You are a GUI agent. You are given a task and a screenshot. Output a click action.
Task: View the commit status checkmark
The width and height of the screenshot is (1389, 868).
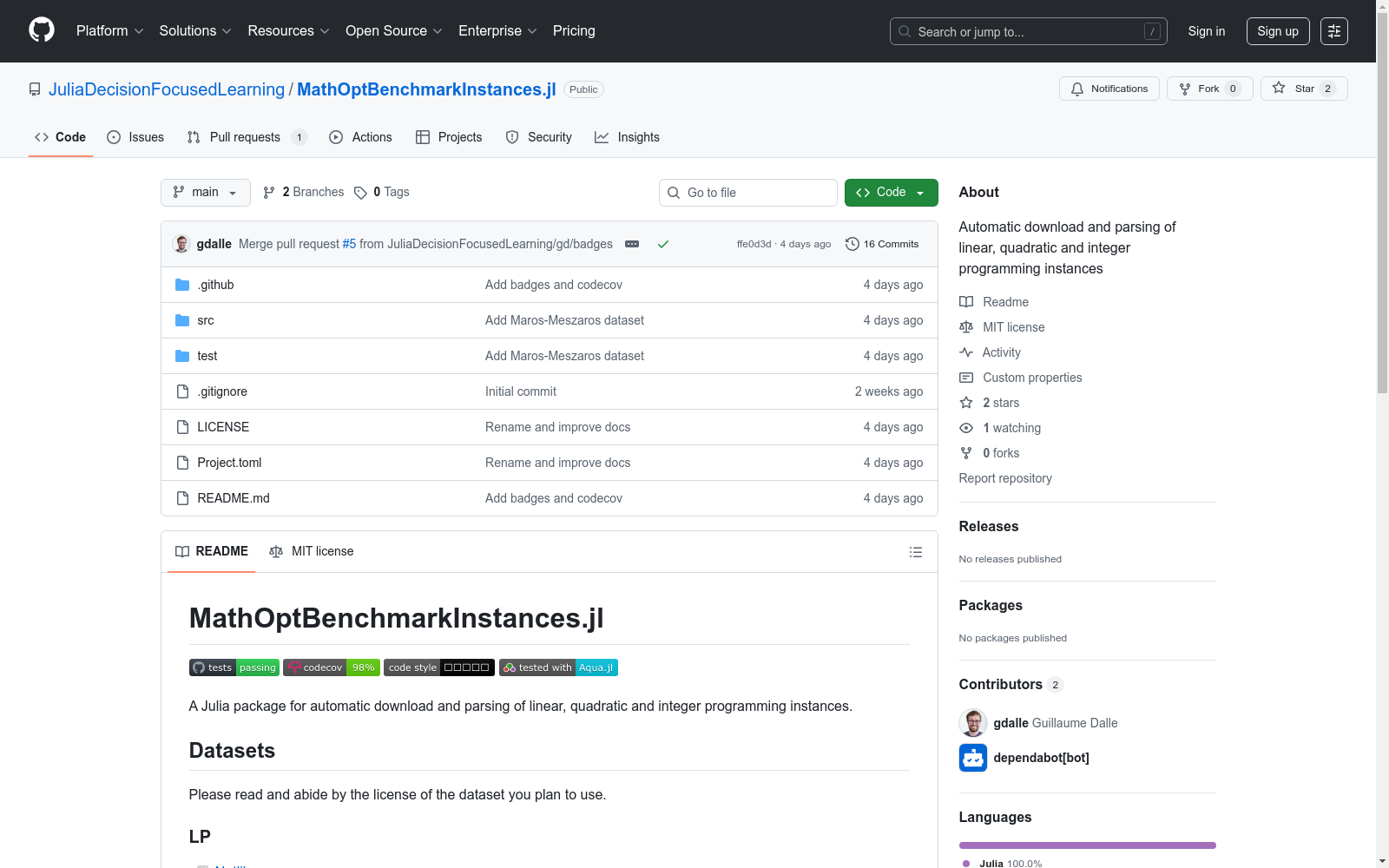663,244
